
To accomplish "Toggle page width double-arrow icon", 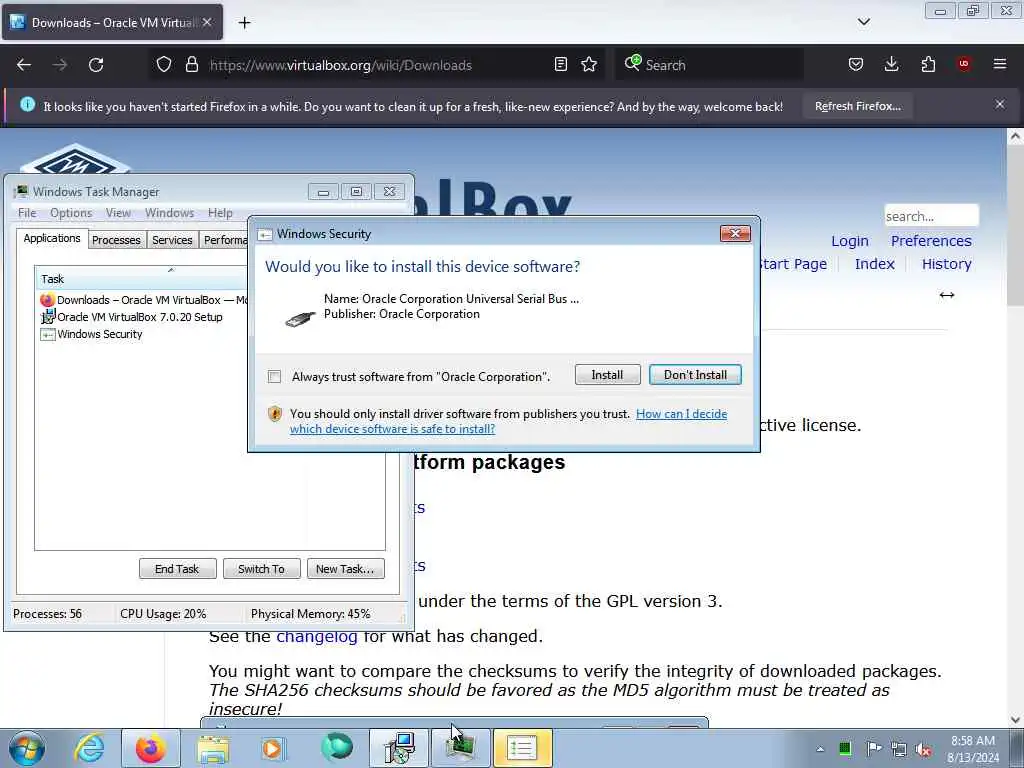I will pos(947,295).
